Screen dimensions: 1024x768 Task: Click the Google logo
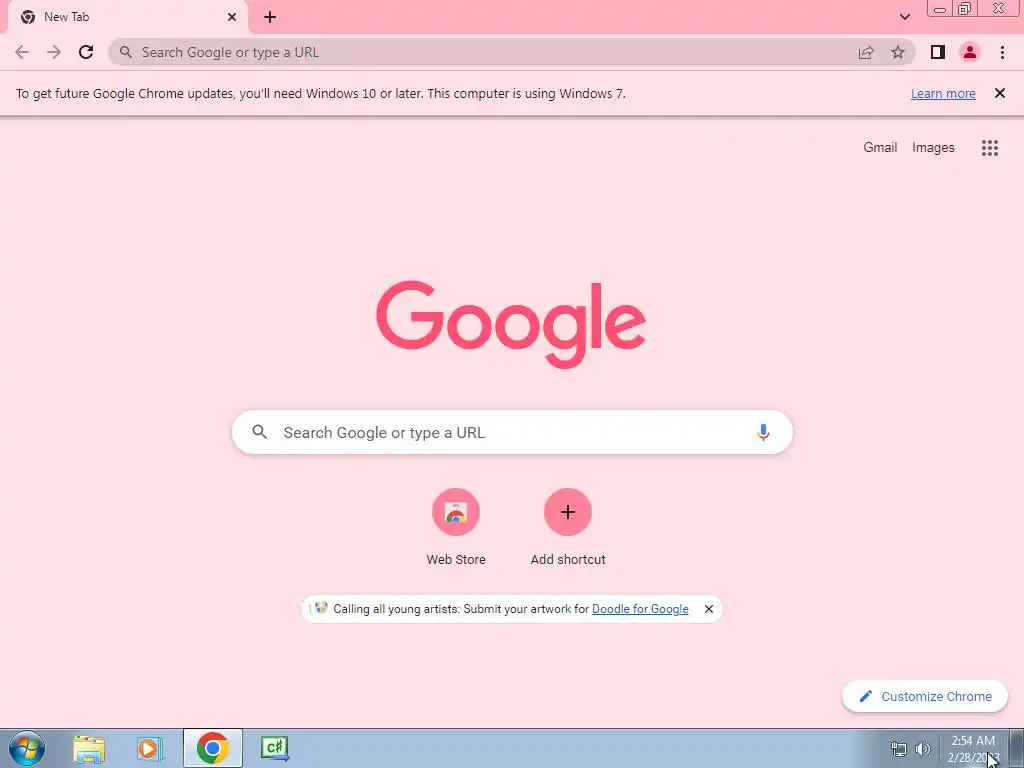(511, 325)
